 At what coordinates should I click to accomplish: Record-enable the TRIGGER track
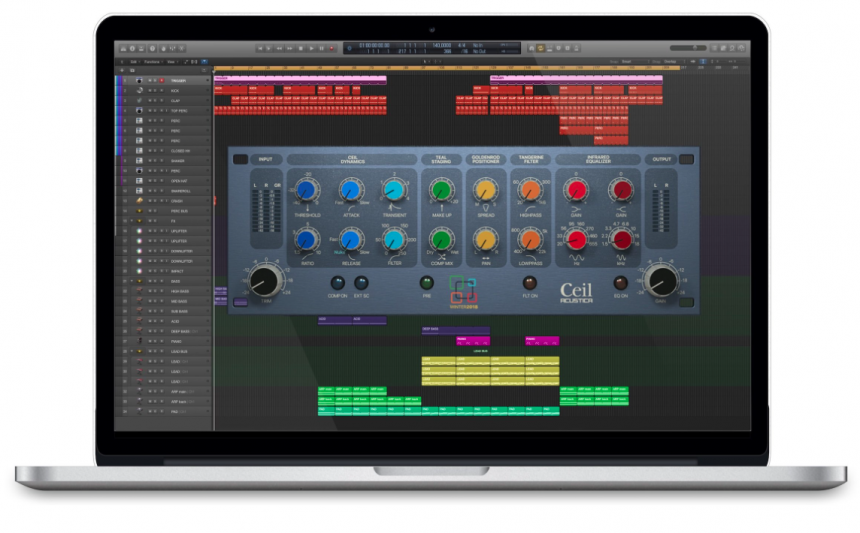tap(162, 81)
